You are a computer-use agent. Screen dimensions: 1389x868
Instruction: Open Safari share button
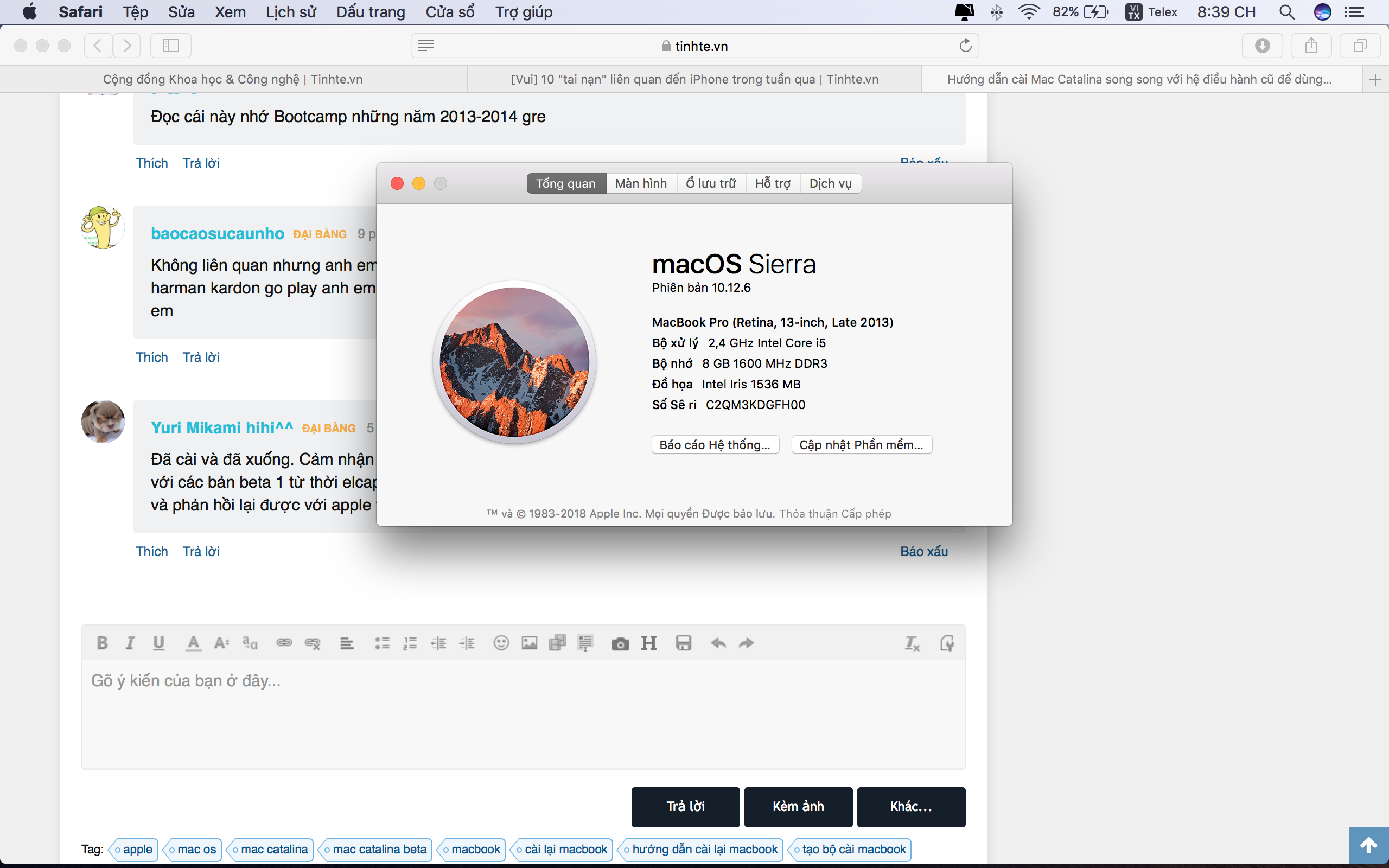point(1311,46)
